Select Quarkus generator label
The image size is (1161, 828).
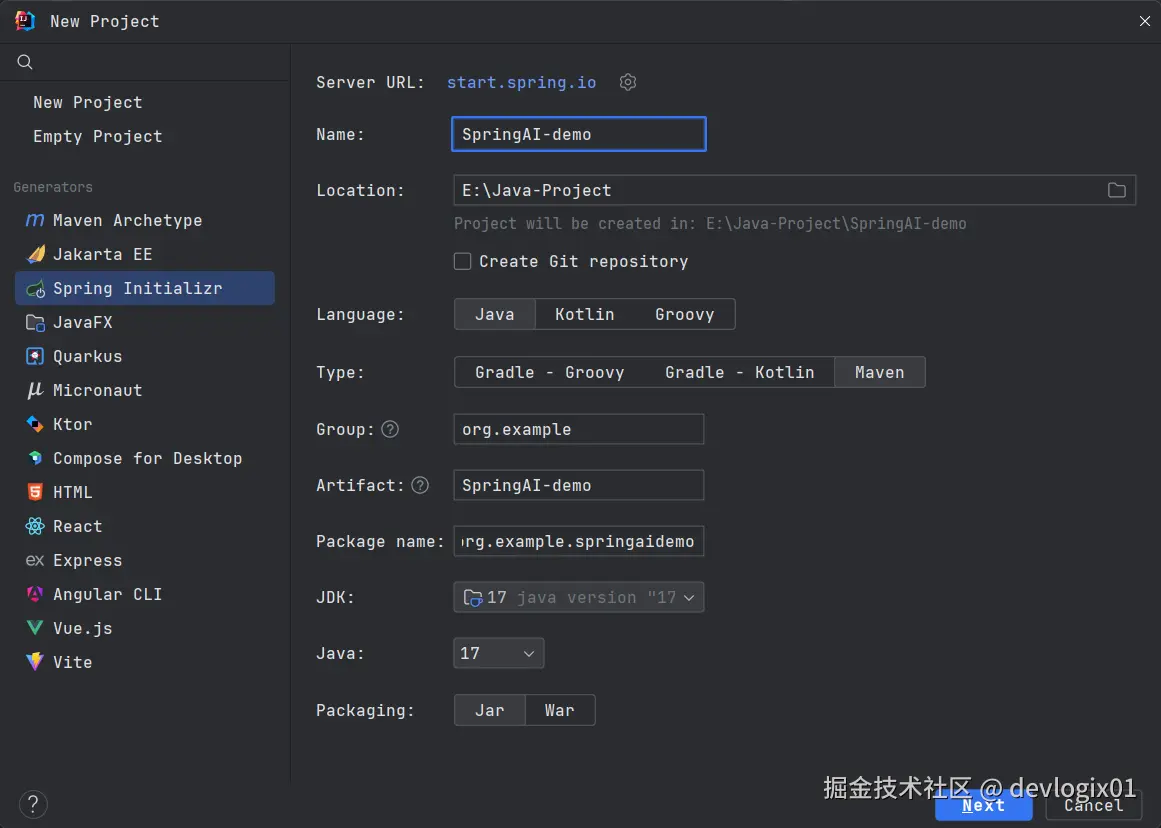(87, 356)
